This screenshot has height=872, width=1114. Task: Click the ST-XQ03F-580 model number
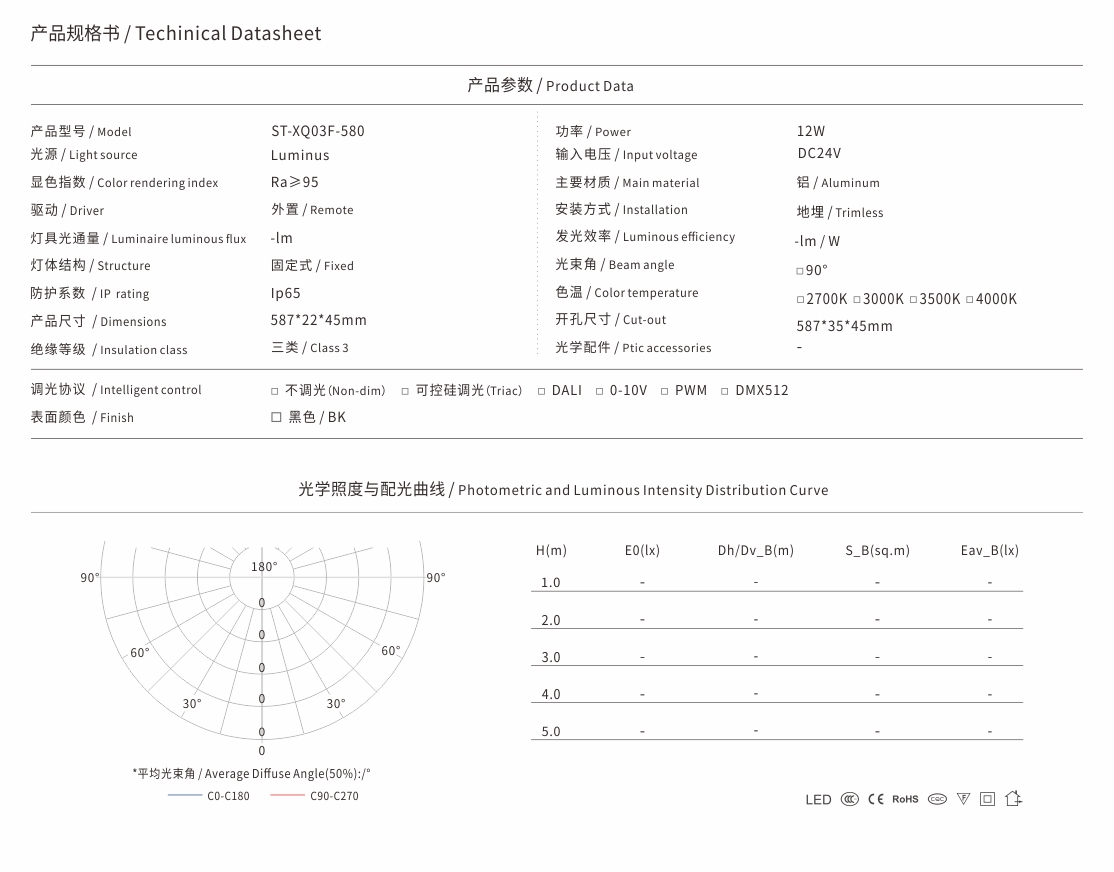(x=318, y=131)
